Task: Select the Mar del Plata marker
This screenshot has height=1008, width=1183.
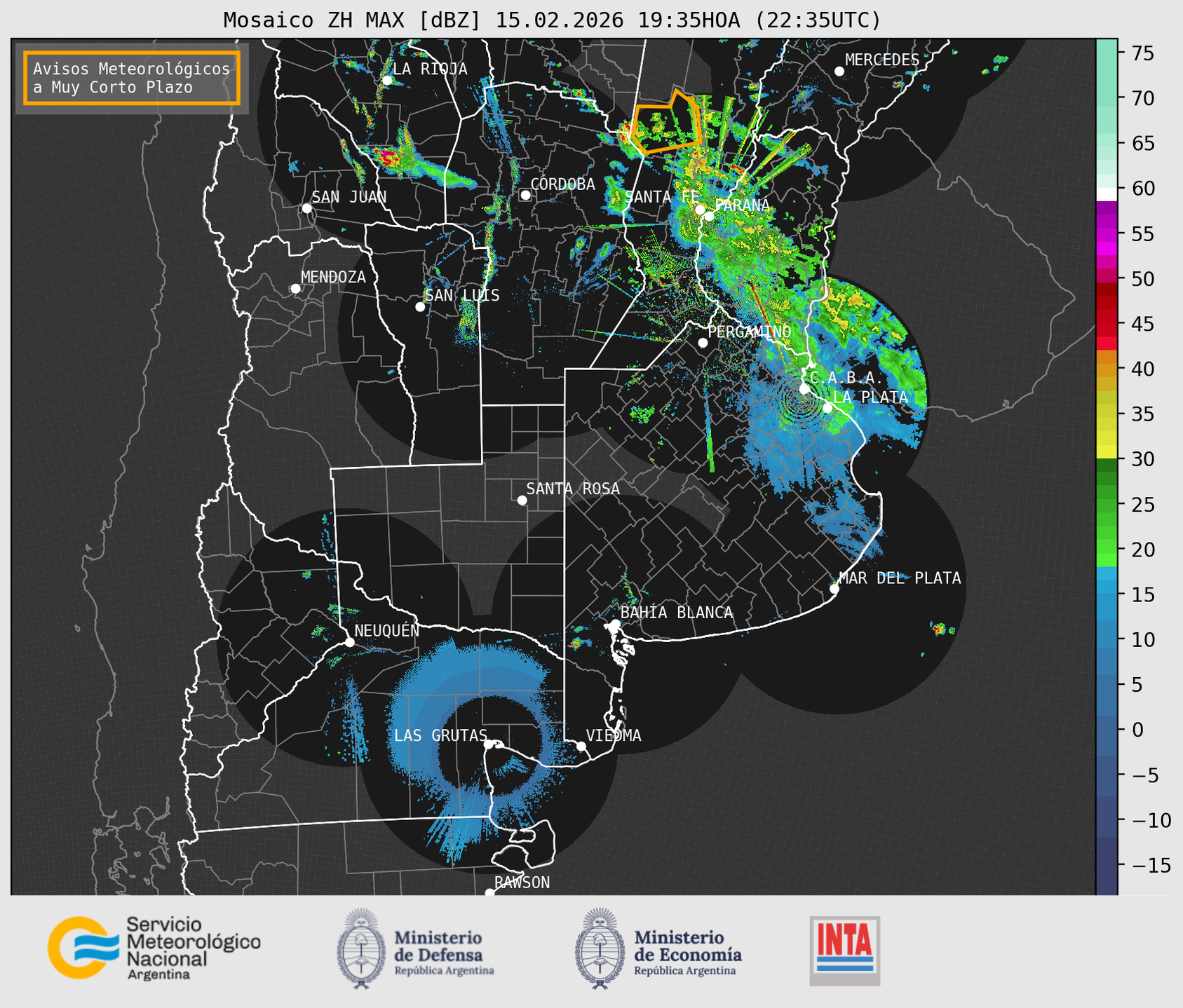Action: click(834, 589)
